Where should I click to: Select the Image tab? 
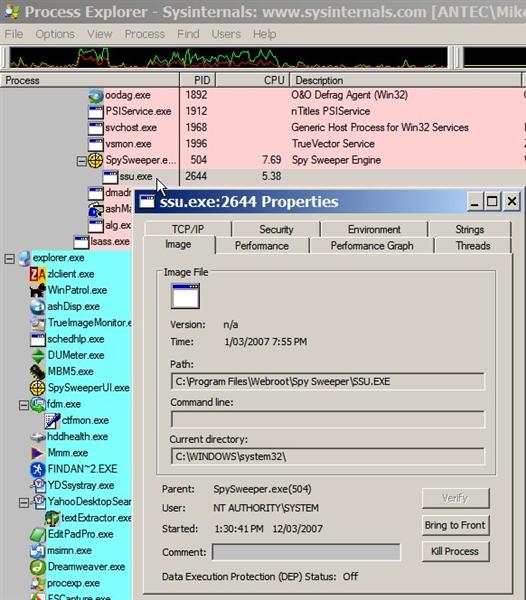click(x=178, y=244)
